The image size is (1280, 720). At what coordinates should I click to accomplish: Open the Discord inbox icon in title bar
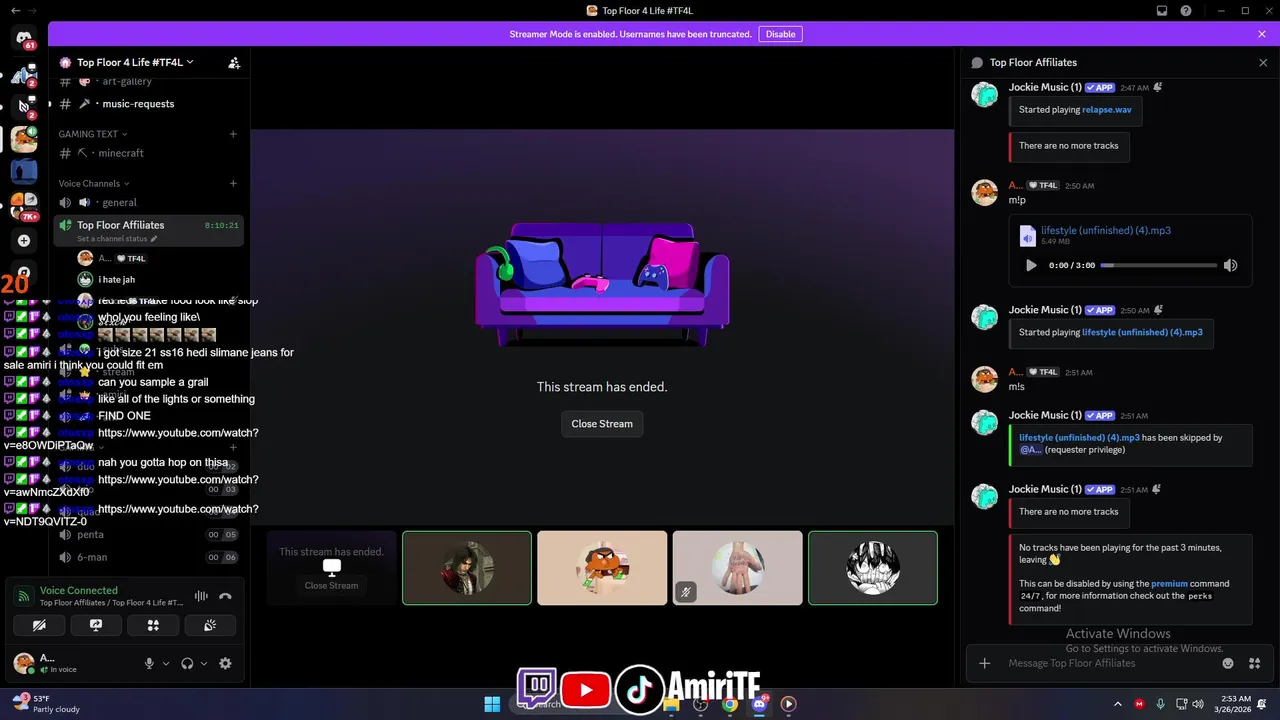pyautogui.click(x=1162, y=10)
